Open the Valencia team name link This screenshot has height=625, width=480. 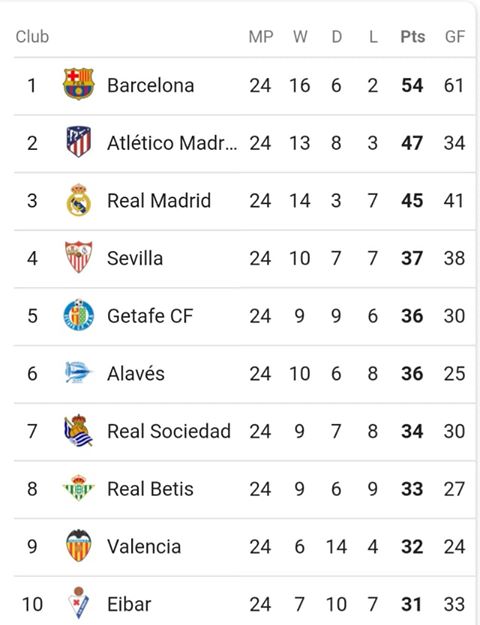(x=144, y=546)
